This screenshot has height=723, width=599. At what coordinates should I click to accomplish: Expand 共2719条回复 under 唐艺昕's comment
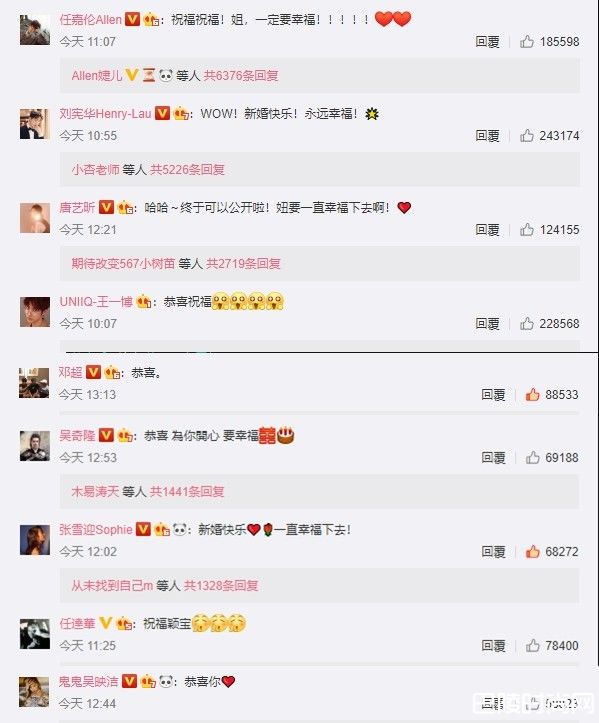tap(243, 264)
